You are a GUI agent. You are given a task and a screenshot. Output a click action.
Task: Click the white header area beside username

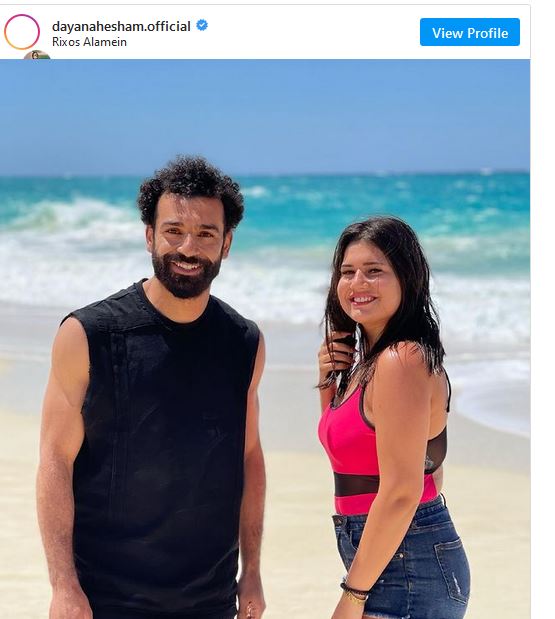(x=312, y=32)
